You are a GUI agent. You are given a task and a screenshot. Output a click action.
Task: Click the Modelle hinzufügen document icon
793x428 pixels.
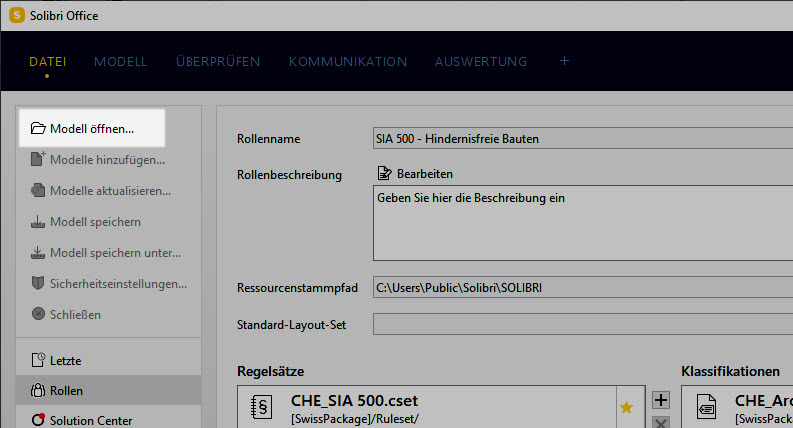[38, 159]
